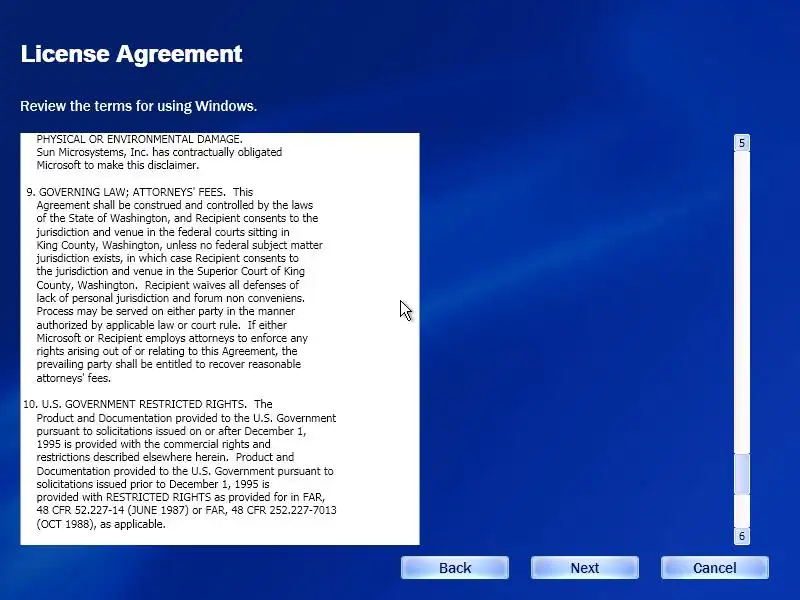800x600 pixels.
Task: Click the Next button
Action: pos(585,568)
